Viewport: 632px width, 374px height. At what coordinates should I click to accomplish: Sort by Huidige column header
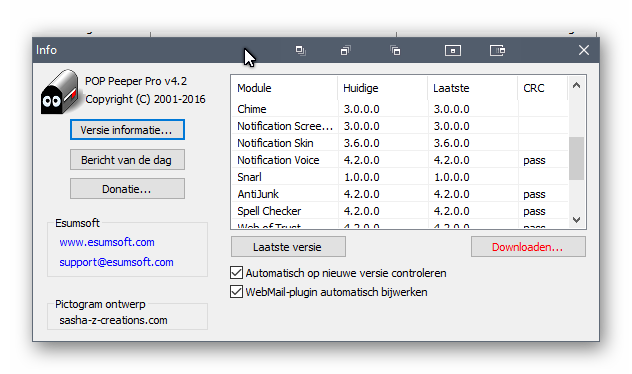[x=383, y=88]
